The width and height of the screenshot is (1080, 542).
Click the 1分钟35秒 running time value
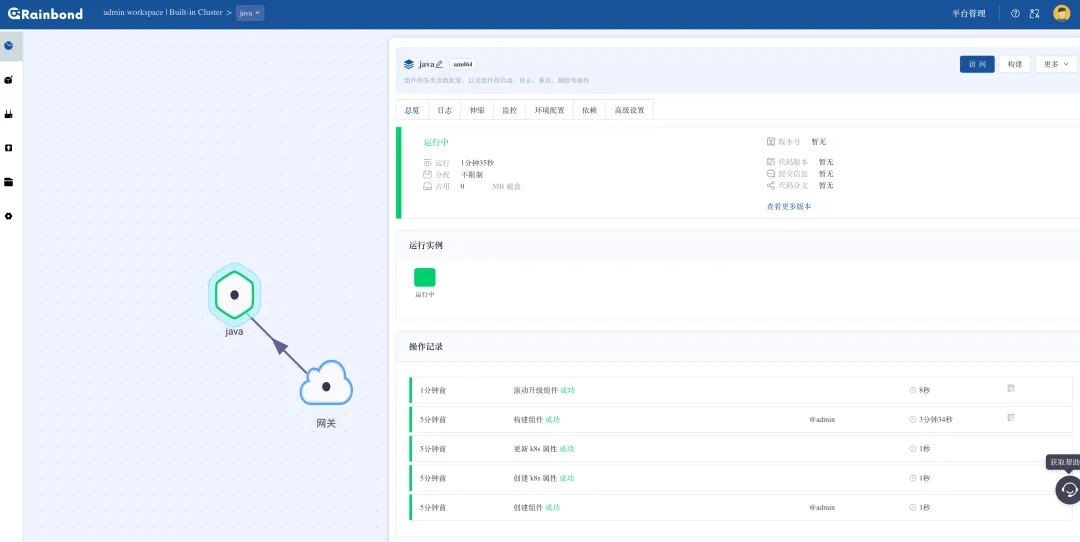pyautogui.click(x=477, y=163)
